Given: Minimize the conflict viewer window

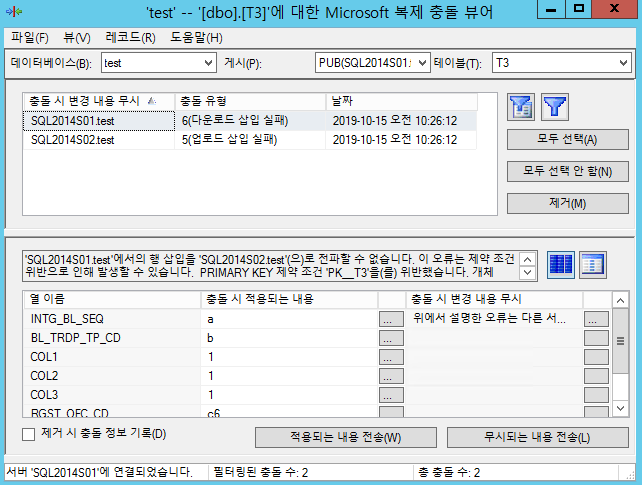Looking at the screenshot, I should point(551,9).
